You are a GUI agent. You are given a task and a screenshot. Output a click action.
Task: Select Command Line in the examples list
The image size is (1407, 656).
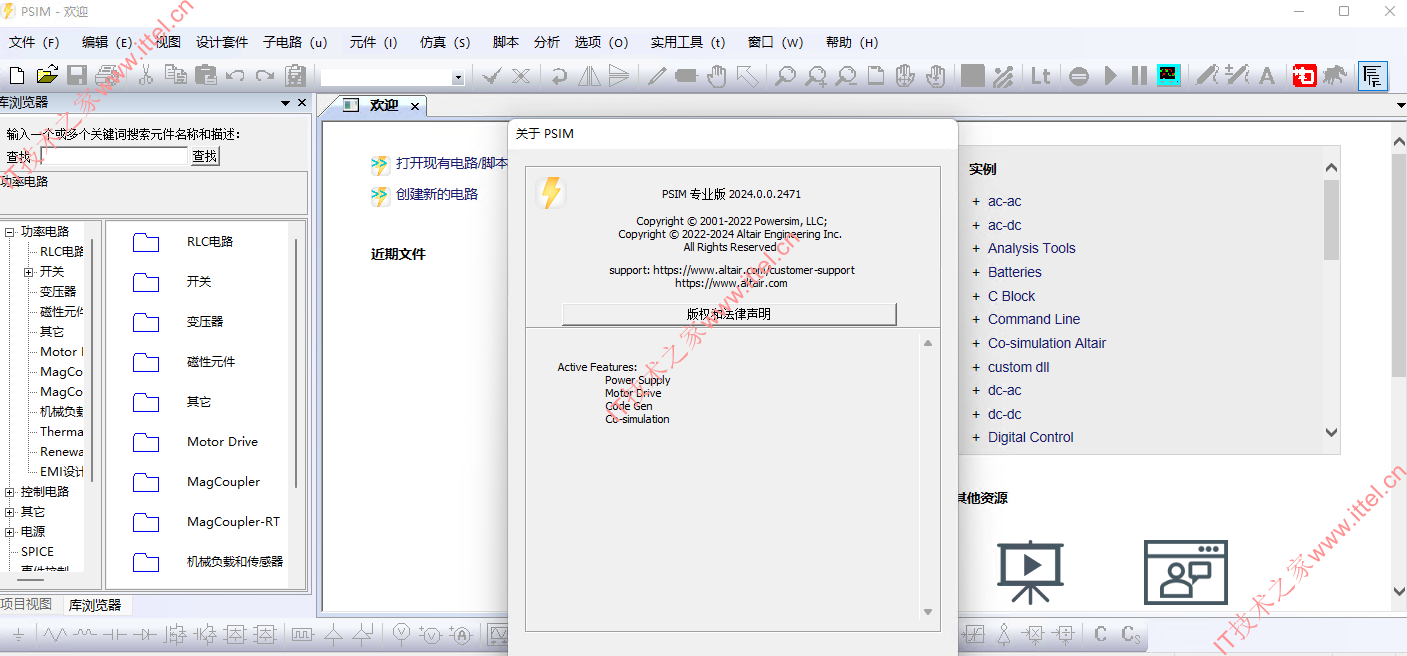(1033, 319)
